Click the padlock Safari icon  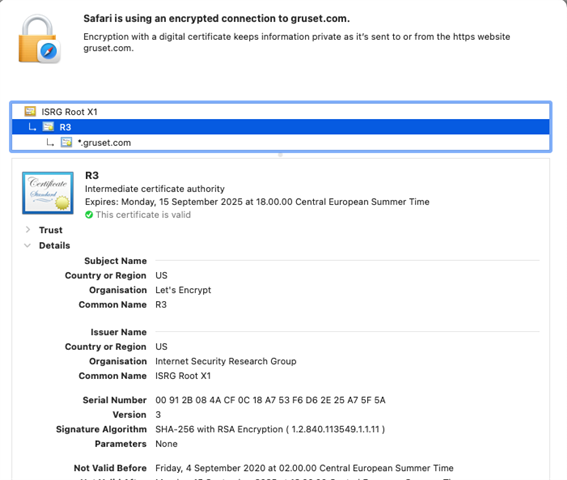click(x=39, y=39)
